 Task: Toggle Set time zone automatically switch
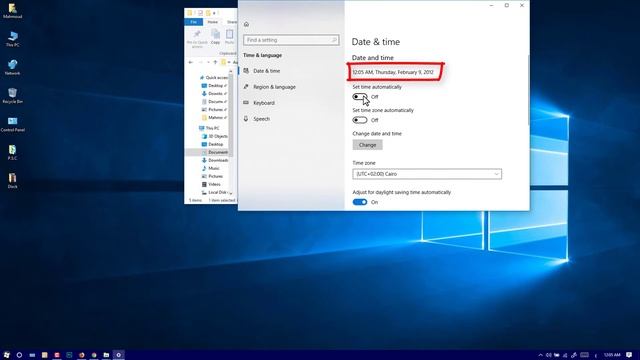point(360,120)
